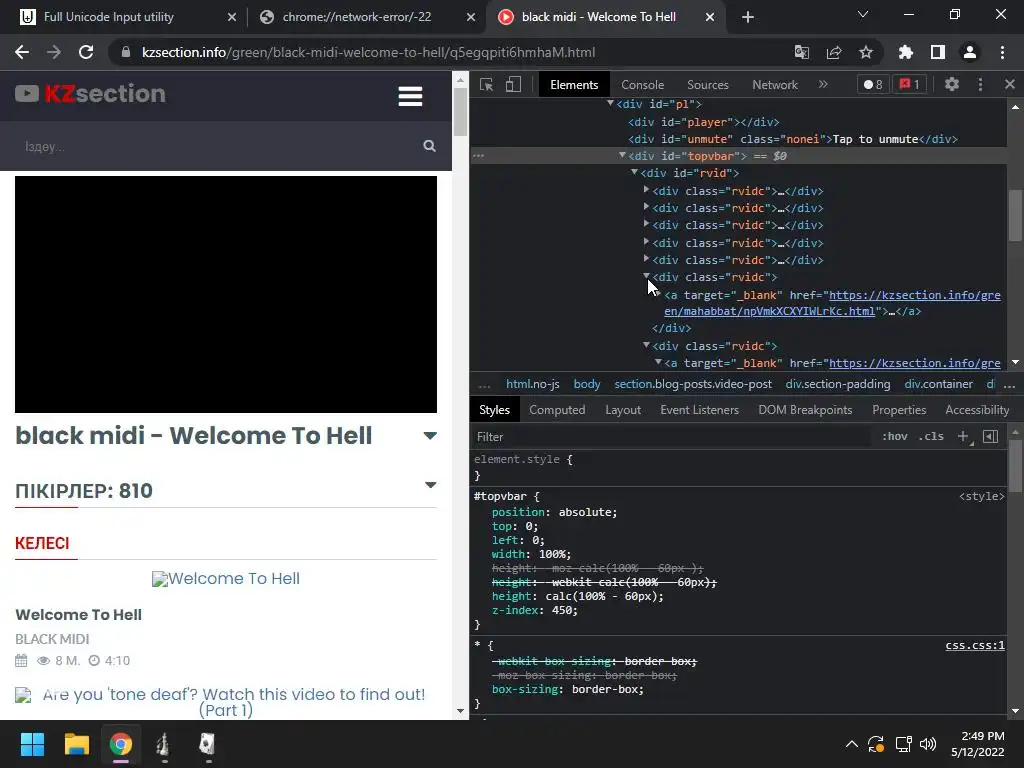The width and height of the screenshot is (1024, 768).
Task: Click body in the DOM breadcrumb
Action: pos(587,384)
